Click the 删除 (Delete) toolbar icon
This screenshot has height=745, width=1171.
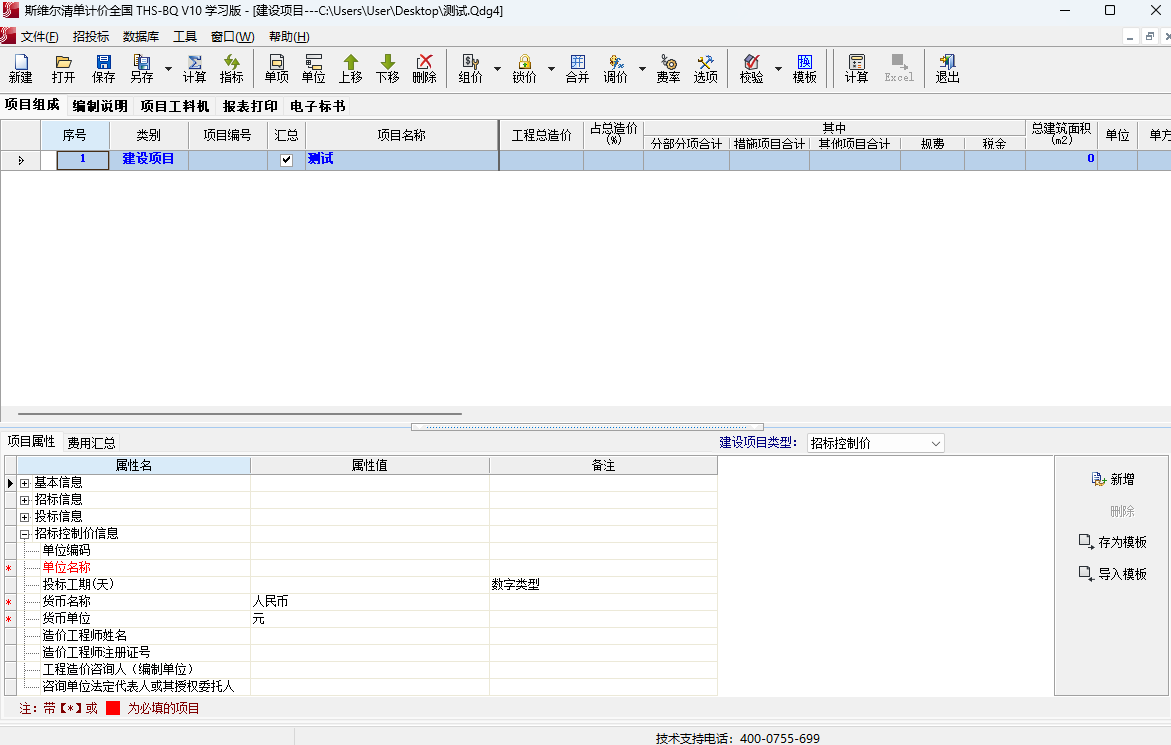(x=424, y=68)
